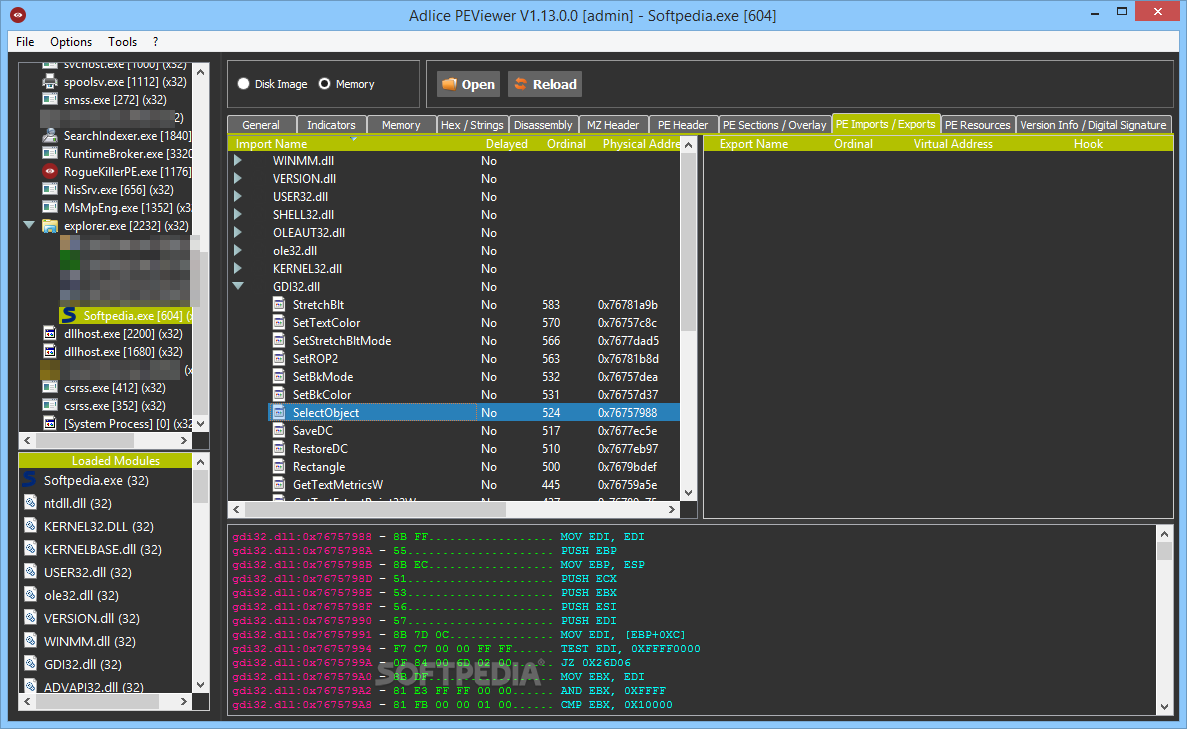Select the Disk Image radio button

click(x=243, y=83)
